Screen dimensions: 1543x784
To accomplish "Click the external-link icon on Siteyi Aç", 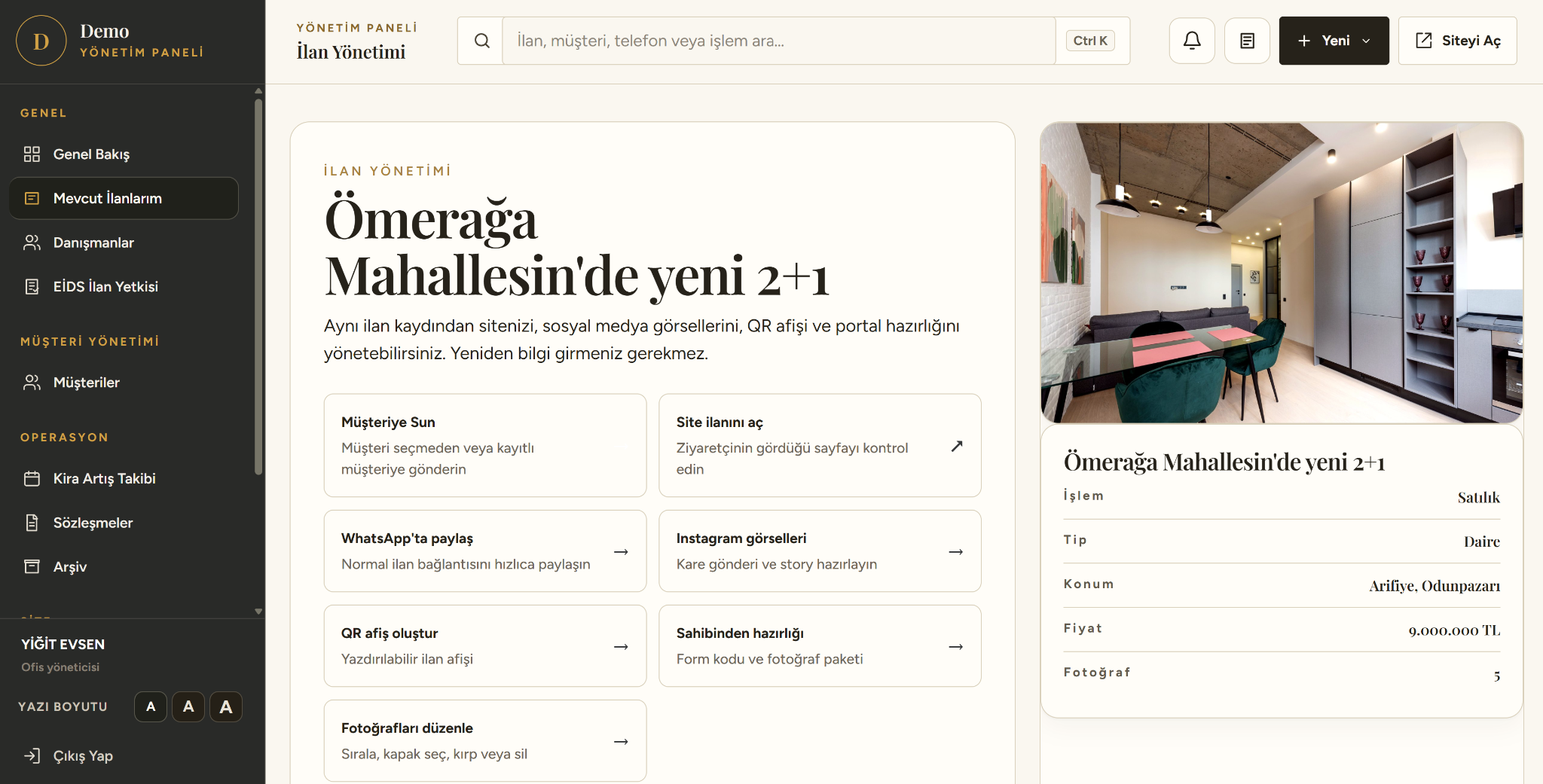I will [1424, 41].
